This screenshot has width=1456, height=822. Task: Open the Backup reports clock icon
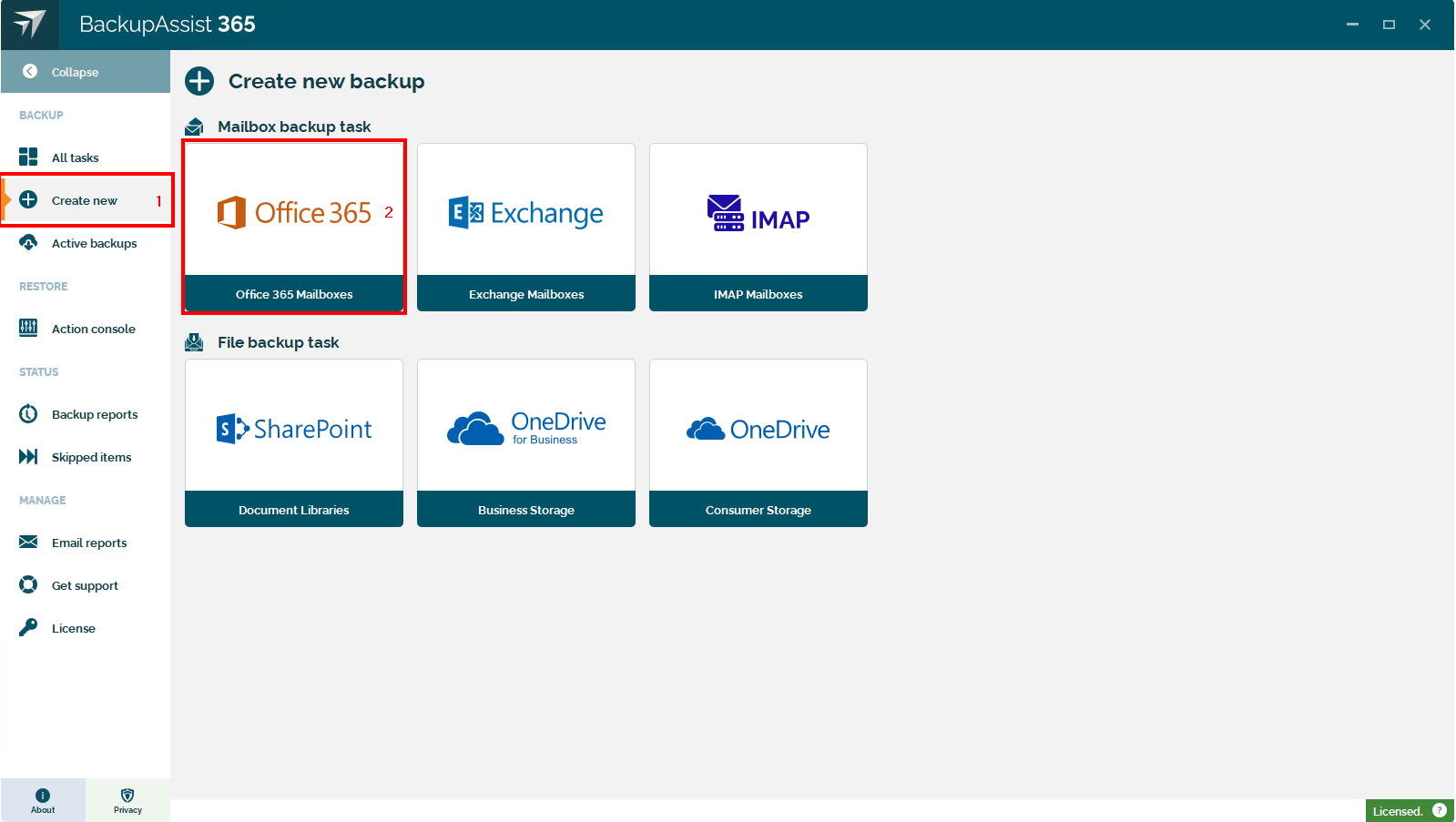[28, 414]
